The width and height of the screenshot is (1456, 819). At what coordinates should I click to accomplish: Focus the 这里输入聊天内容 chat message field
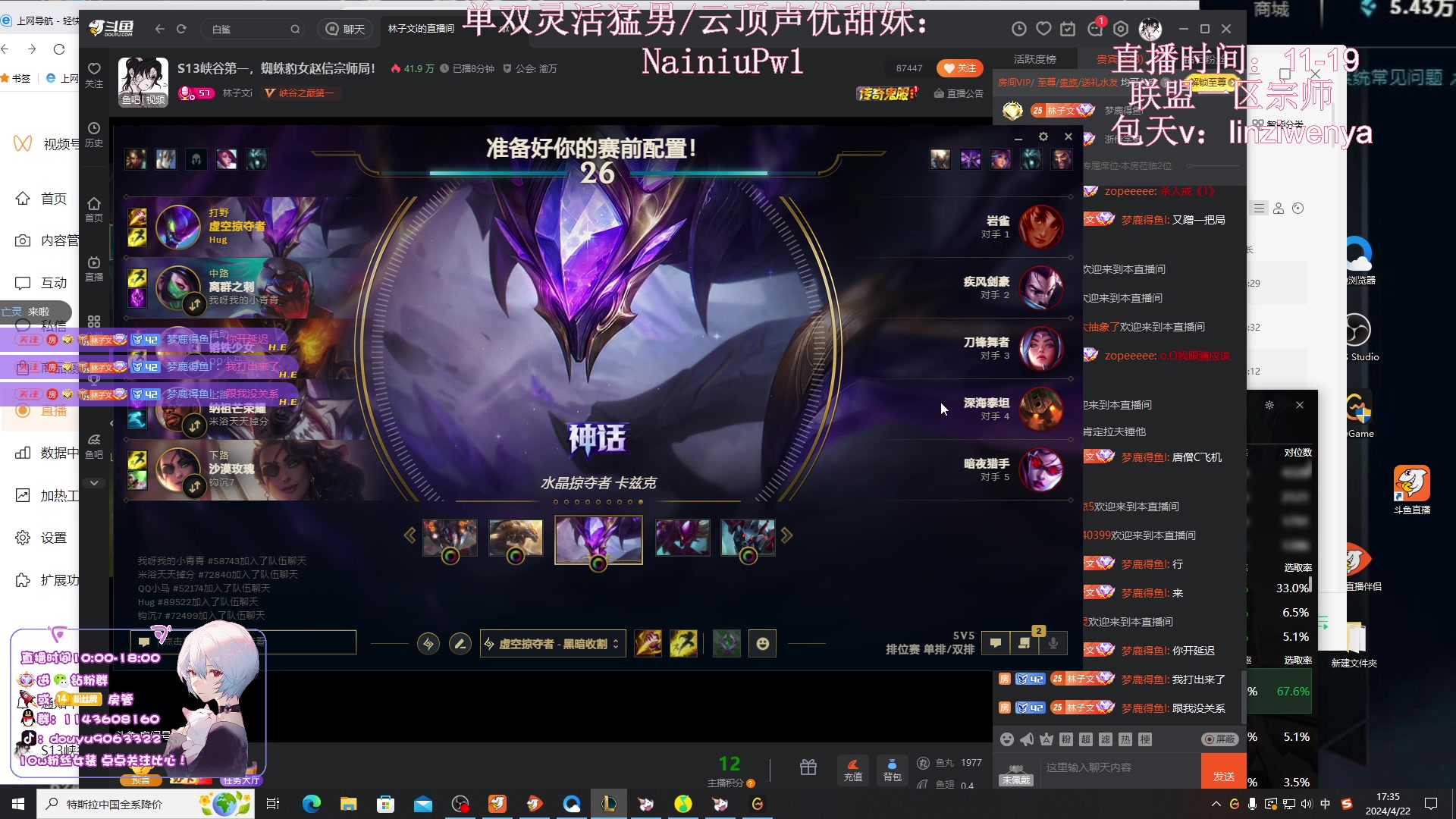(1119, 768)
